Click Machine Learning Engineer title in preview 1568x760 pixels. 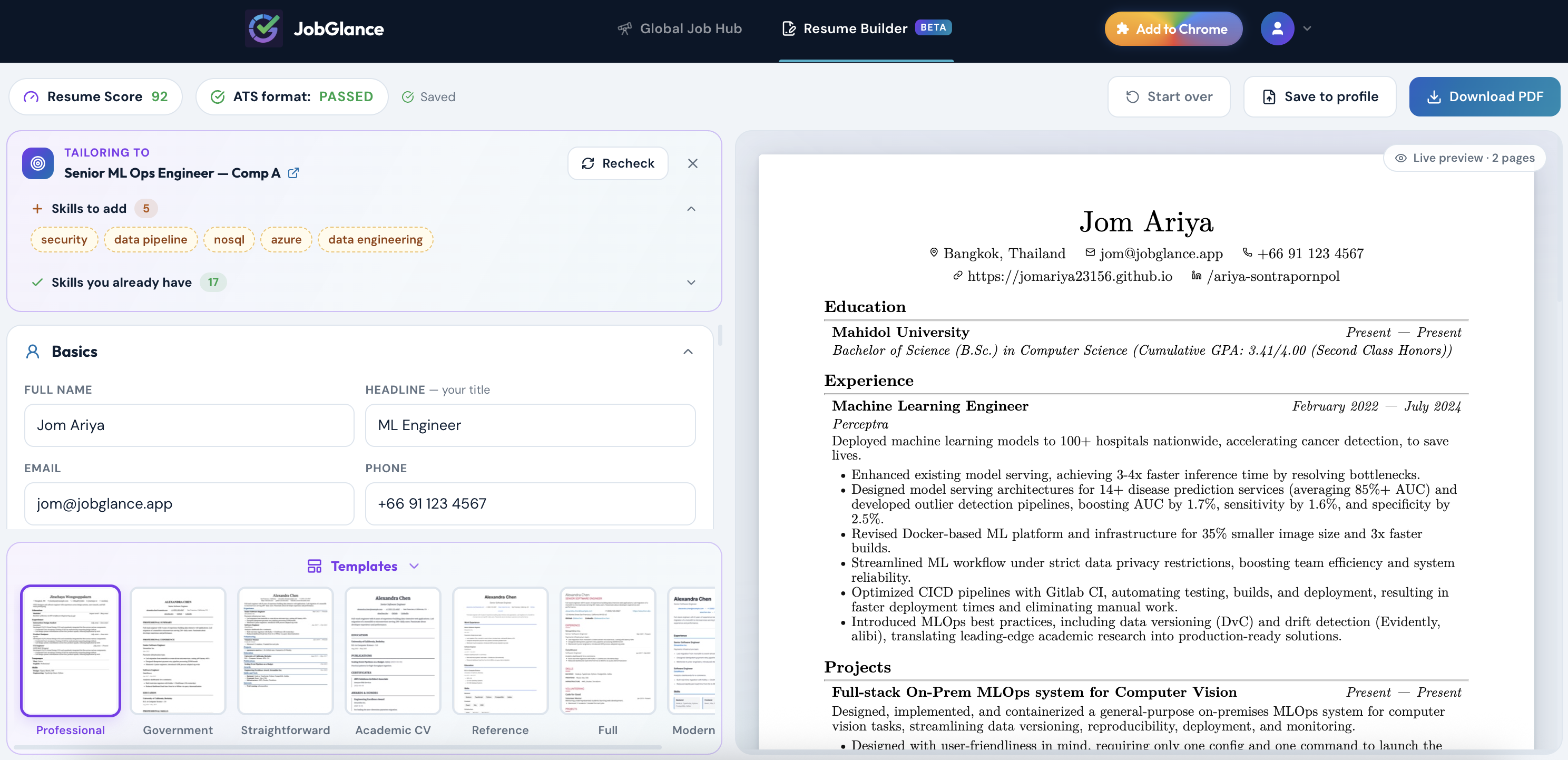[930, 406]
